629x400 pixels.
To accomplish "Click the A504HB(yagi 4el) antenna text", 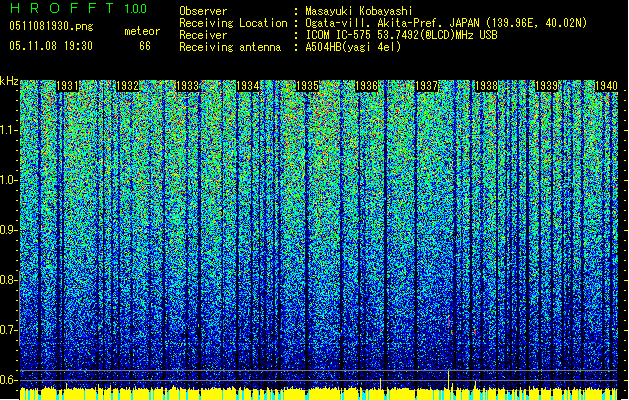I will (353, 47).
